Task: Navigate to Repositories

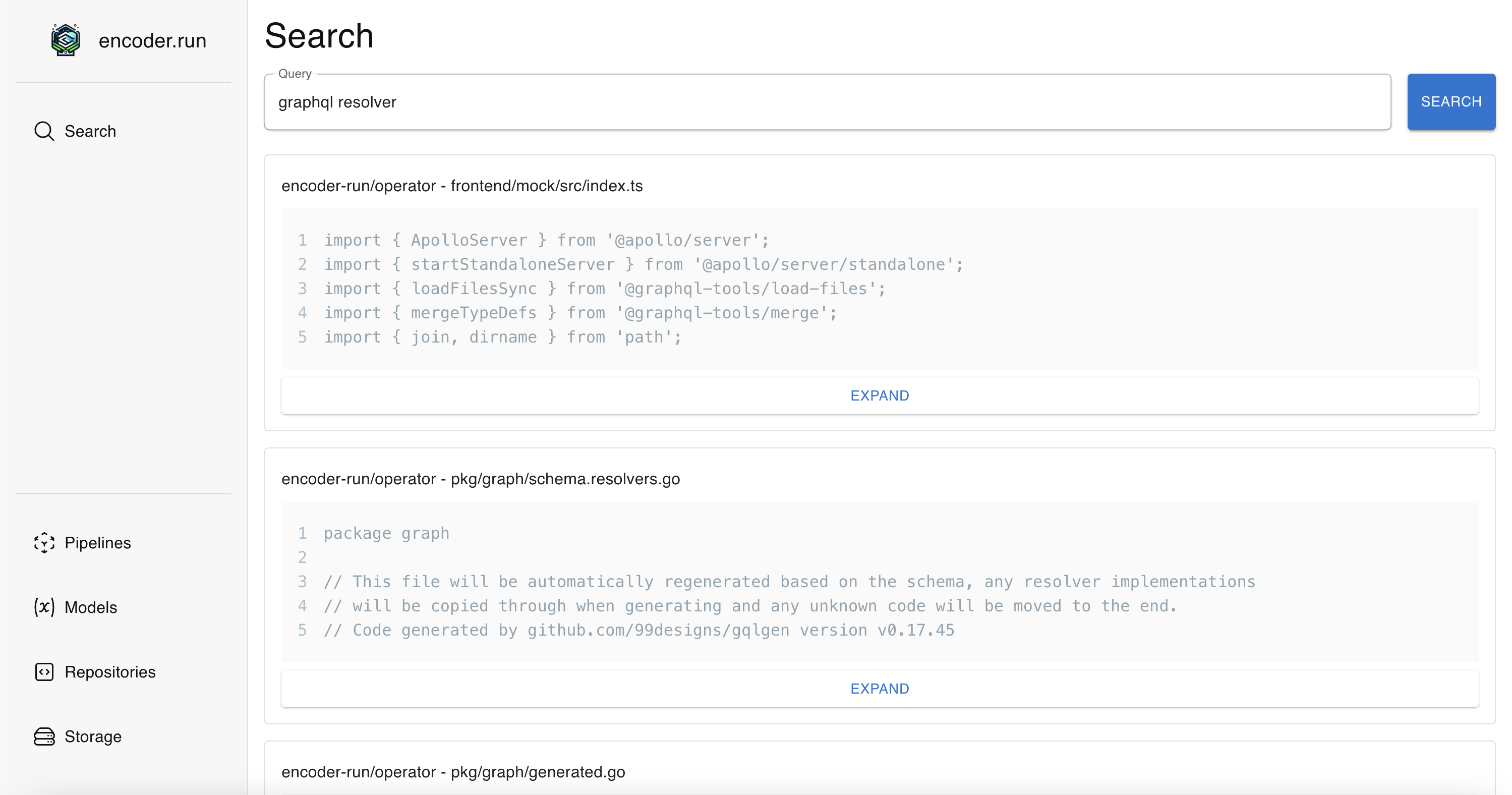Action: click(110, 672)
